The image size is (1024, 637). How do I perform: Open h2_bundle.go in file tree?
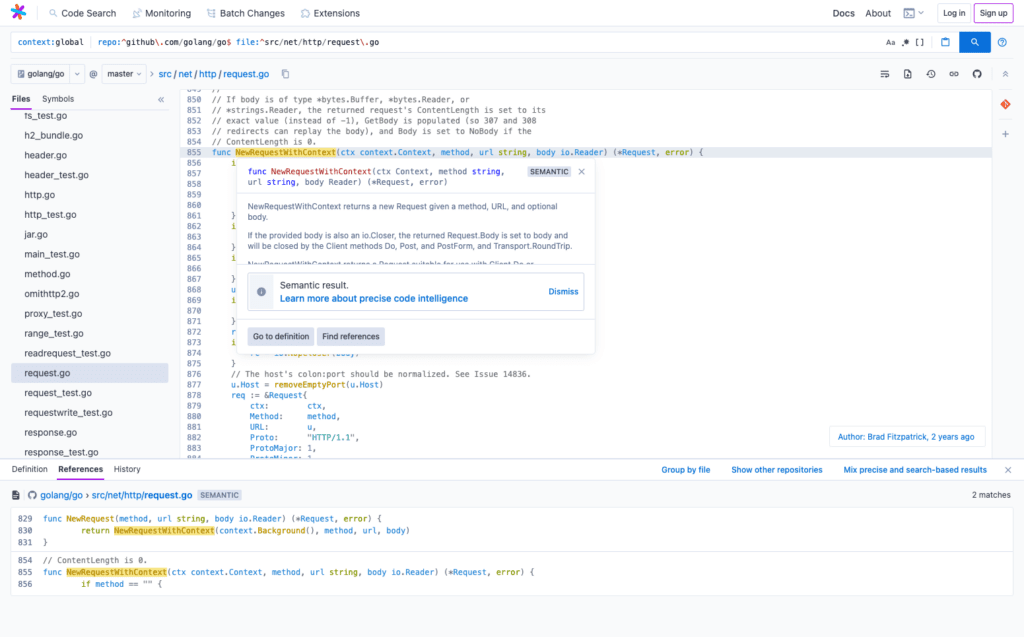click(x=54, y=135)
